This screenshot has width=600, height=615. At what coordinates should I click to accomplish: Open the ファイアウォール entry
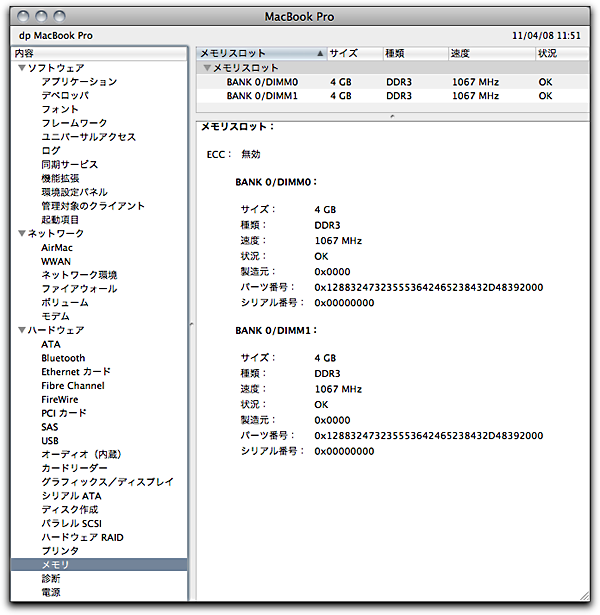tap(79, 289)
